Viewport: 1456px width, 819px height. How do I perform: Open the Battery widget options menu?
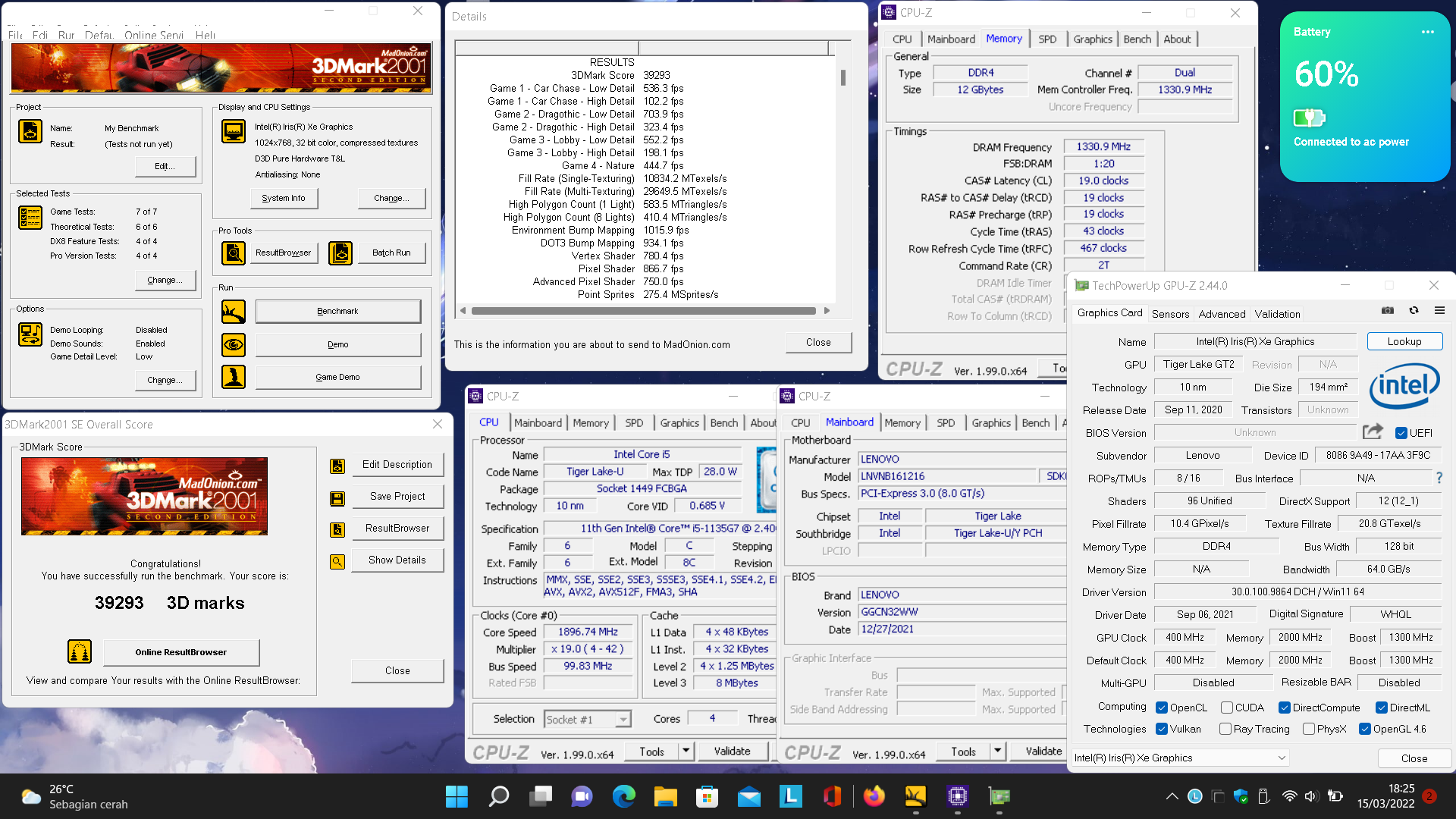1428,32
